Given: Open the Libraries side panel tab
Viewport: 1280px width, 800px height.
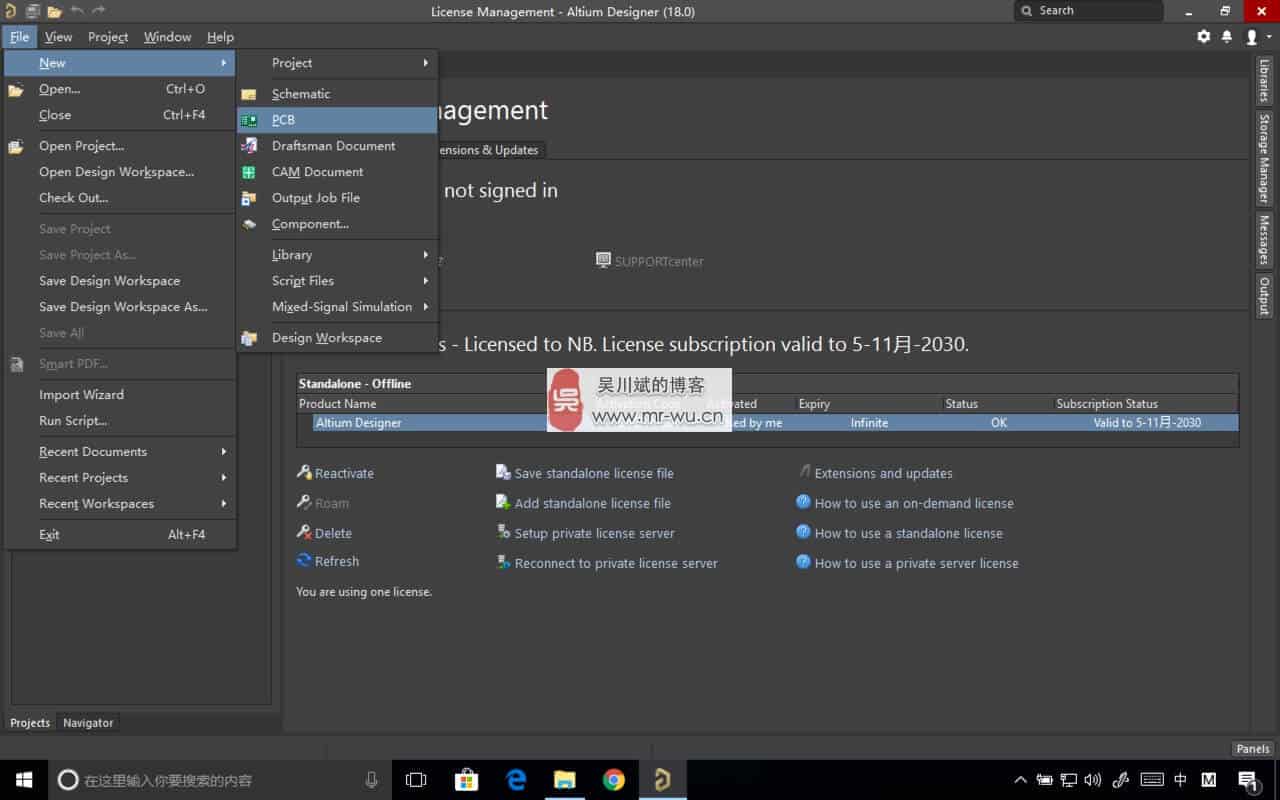Looking at the screenshot, I should 1264,81.
